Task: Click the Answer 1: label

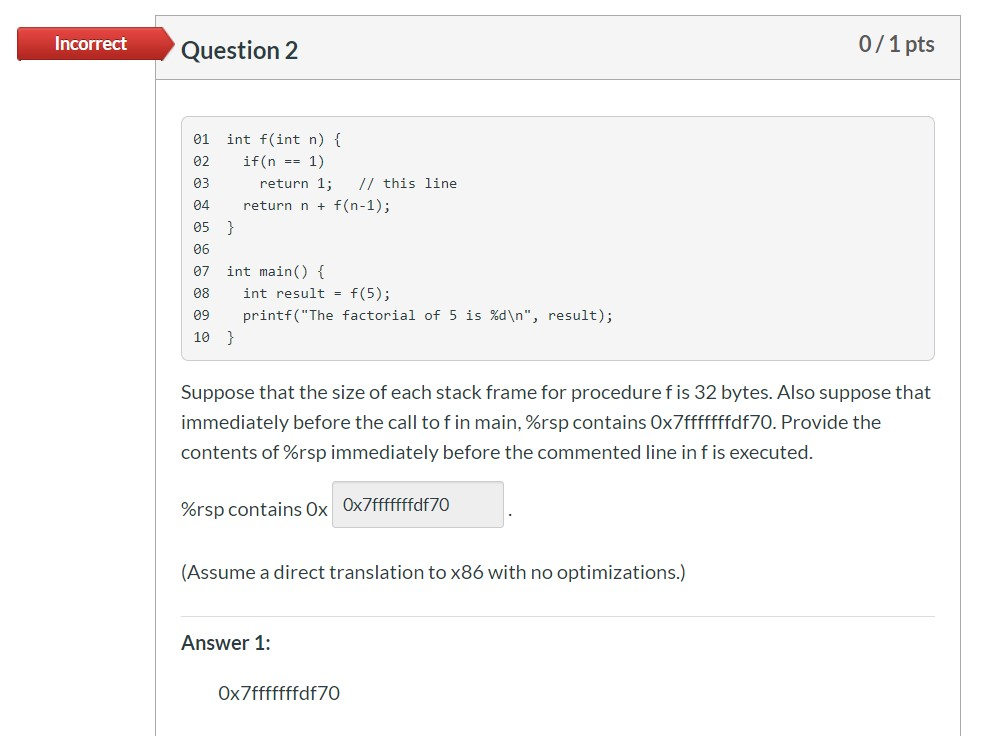Action: [x=225, y=644]
